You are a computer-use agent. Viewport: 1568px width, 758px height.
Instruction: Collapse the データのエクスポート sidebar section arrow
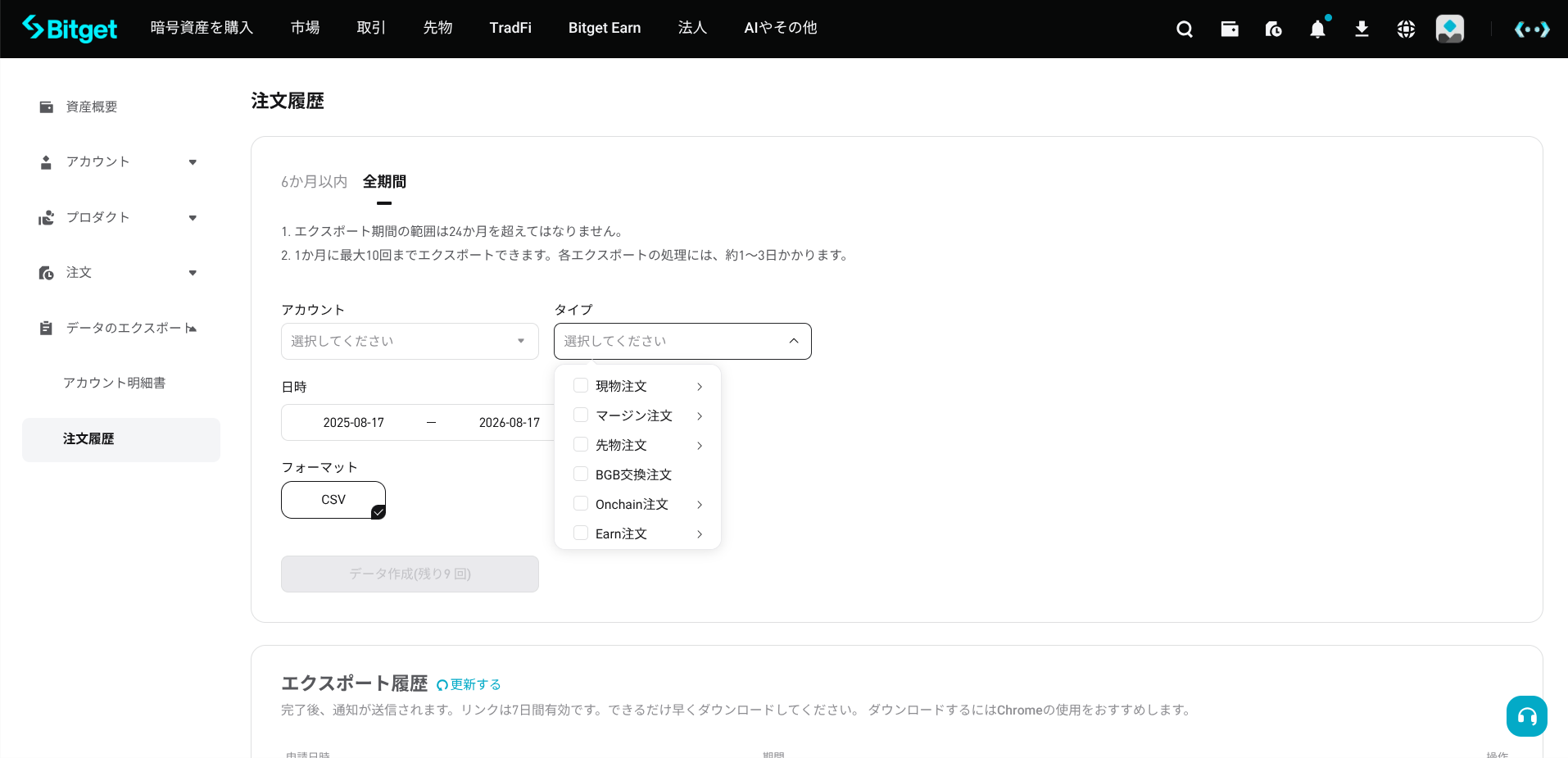(x=193, y=329)
